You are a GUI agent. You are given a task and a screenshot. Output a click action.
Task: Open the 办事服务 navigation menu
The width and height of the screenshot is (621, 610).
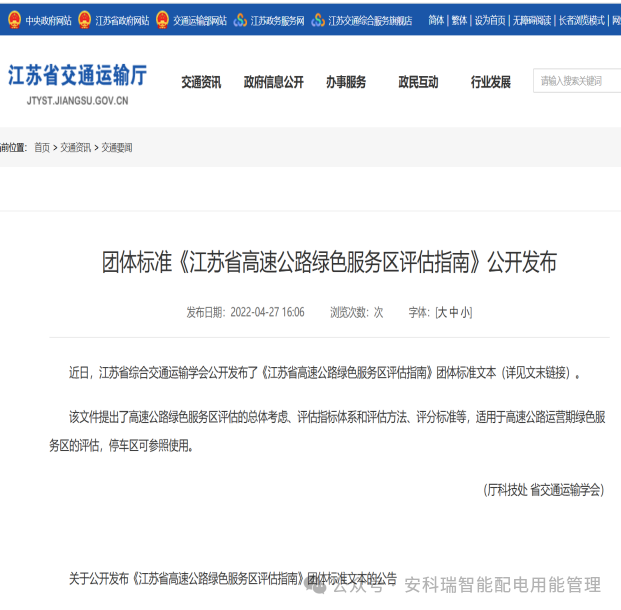pyautogui.click(x=346, y=82)
